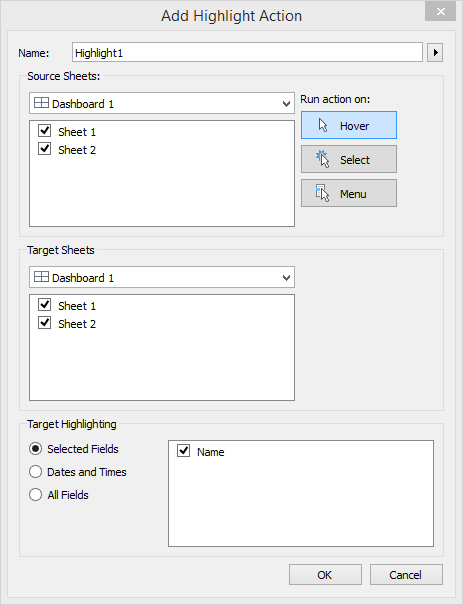Screen dimensions: 463x605
Task: Select the Selected Fields radio option
Action: pos(35,449)
